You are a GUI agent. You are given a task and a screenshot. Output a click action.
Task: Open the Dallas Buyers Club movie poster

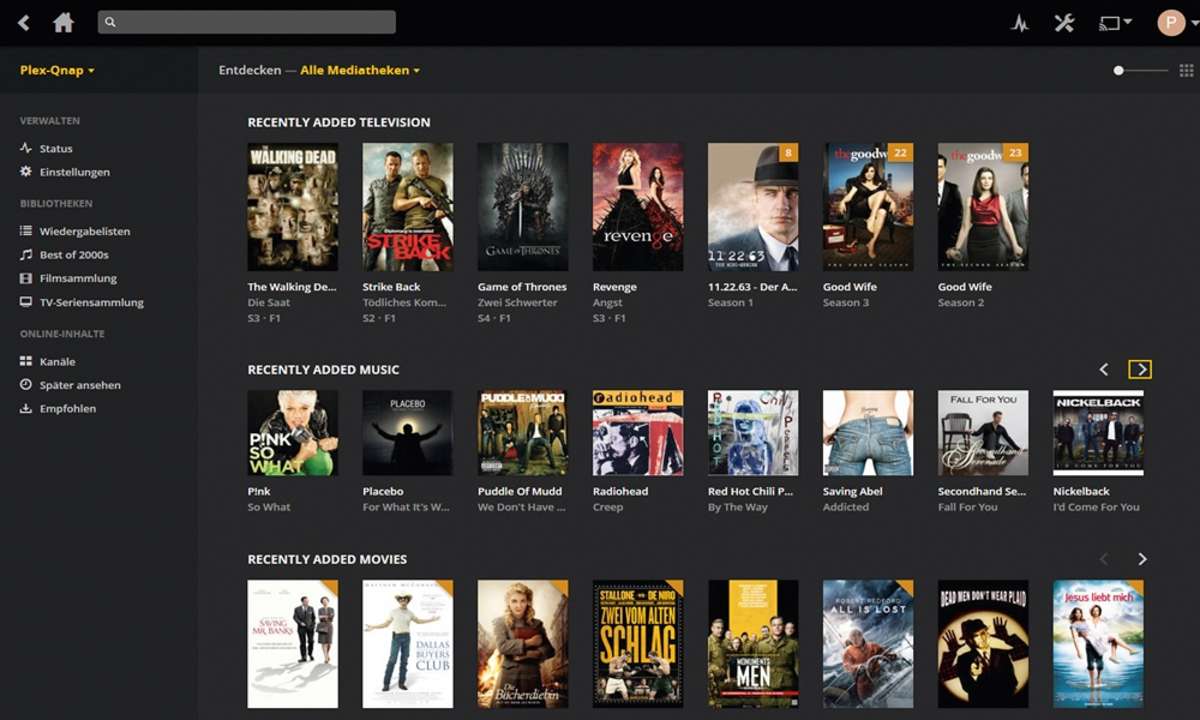click(x=408, y=644)
